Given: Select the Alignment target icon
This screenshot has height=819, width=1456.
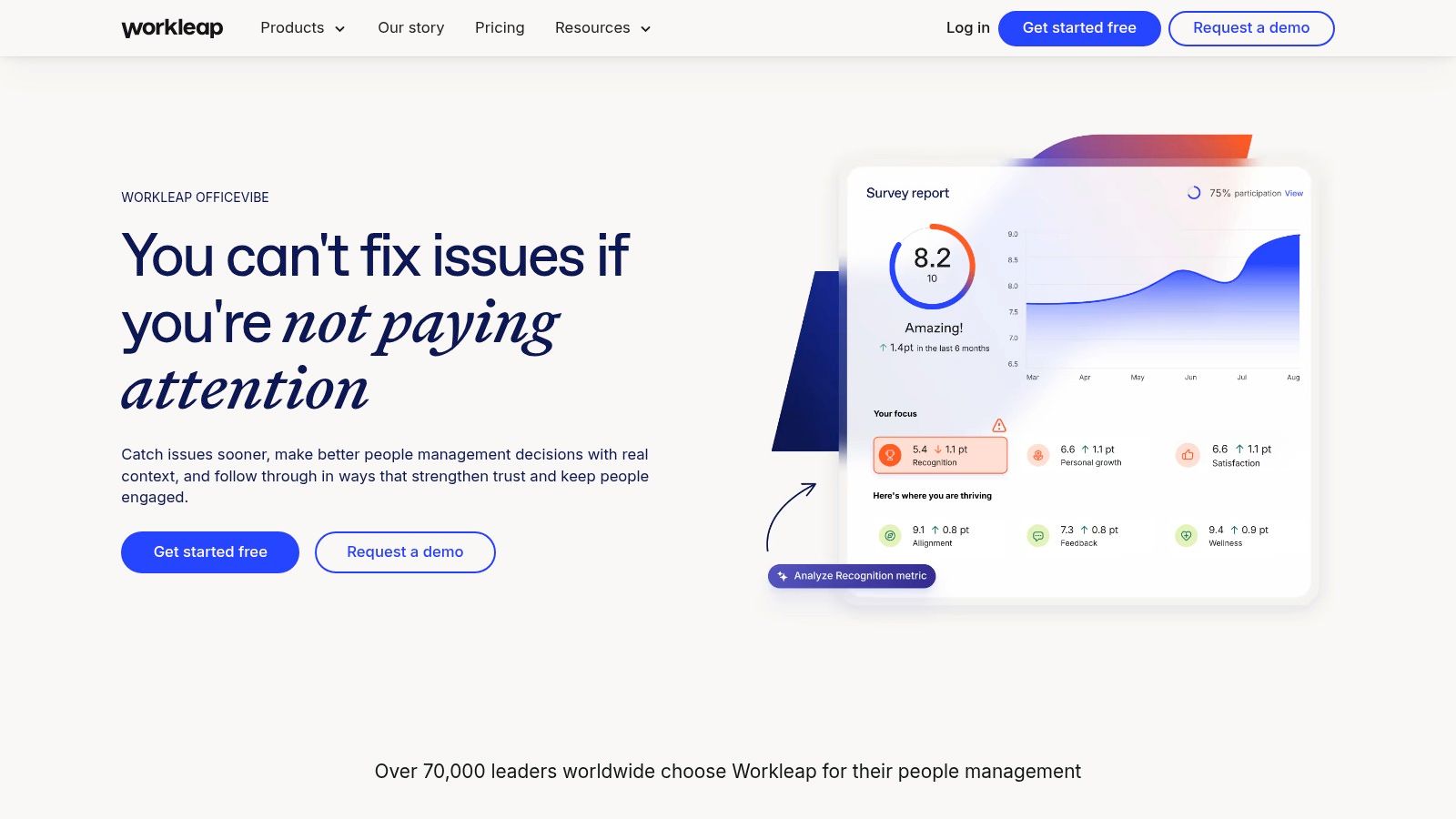Looking at the screenshot, I should [x=890, y=535].
